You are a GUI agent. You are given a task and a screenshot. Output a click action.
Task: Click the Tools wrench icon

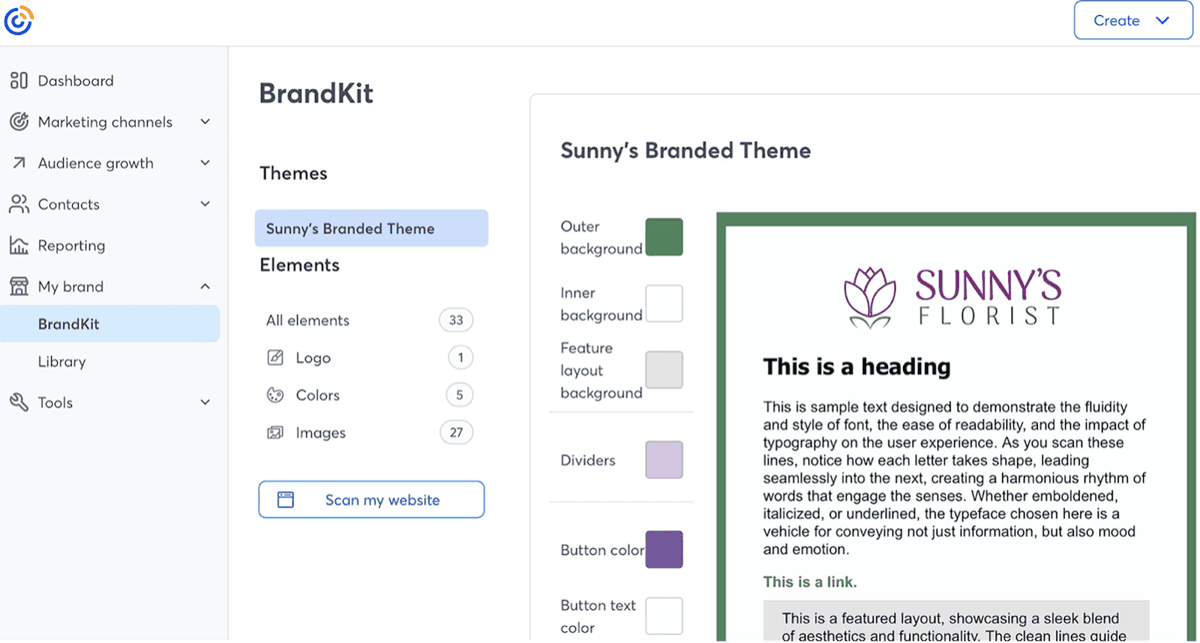[x=19, y=402]
